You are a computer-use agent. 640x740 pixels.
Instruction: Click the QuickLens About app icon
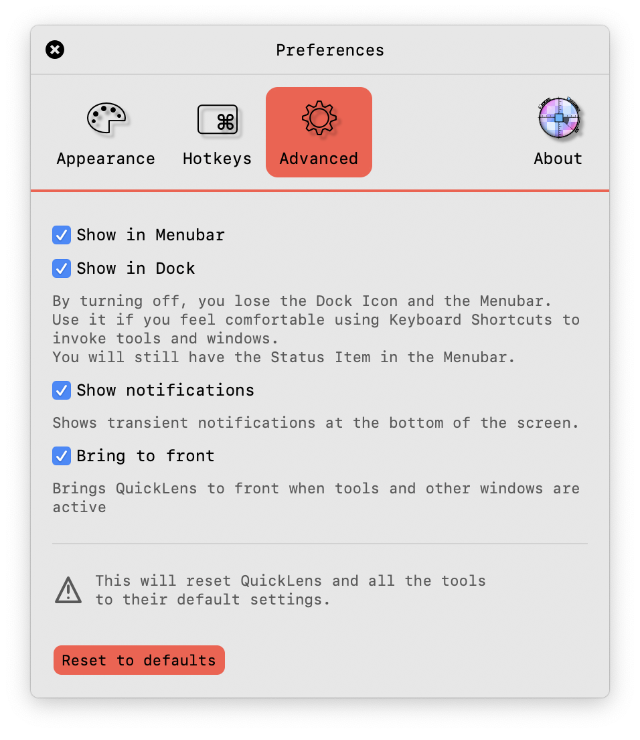[559, 118]
